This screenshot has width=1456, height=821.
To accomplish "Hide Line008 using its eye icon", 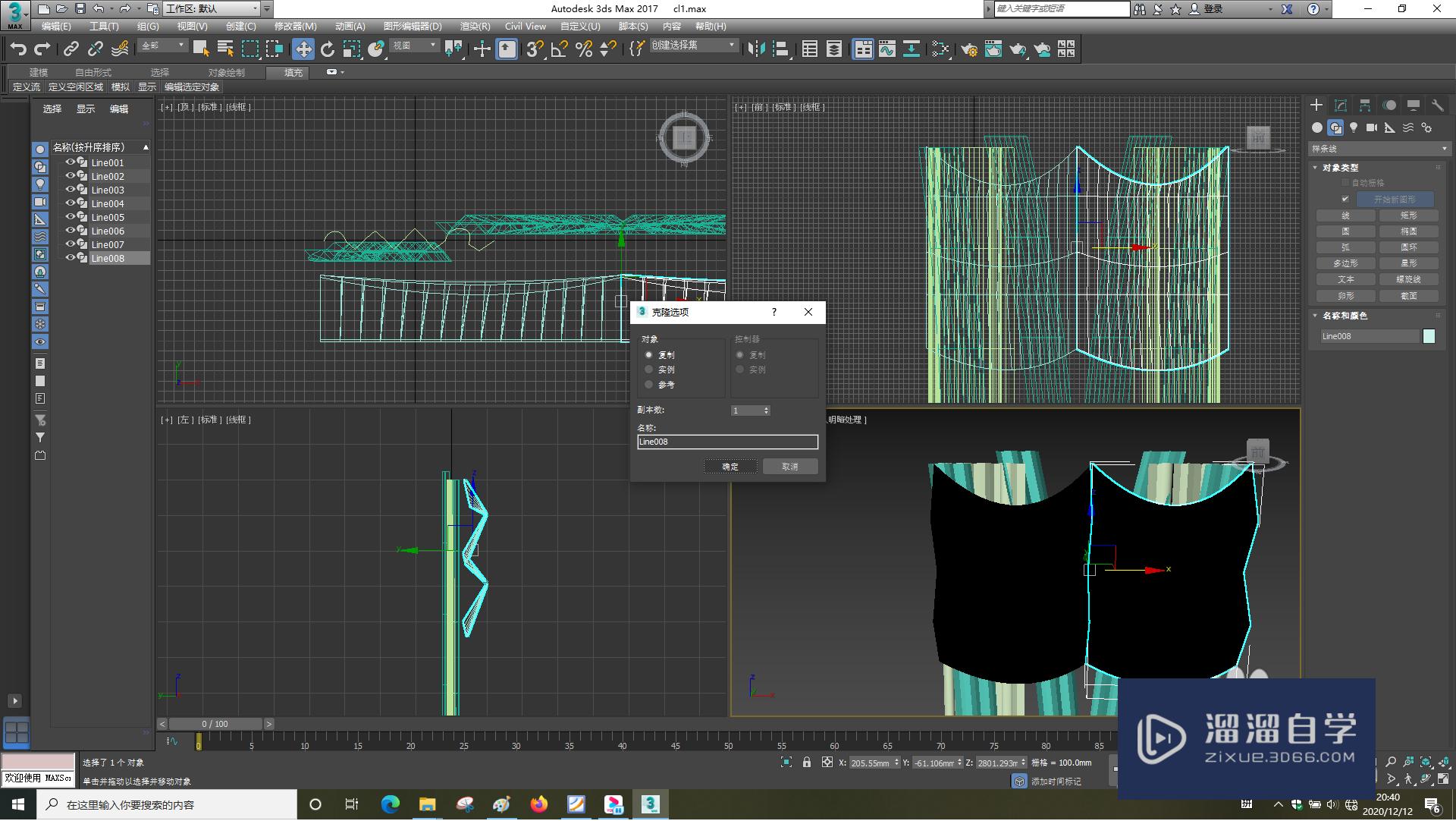I will 70,258.
